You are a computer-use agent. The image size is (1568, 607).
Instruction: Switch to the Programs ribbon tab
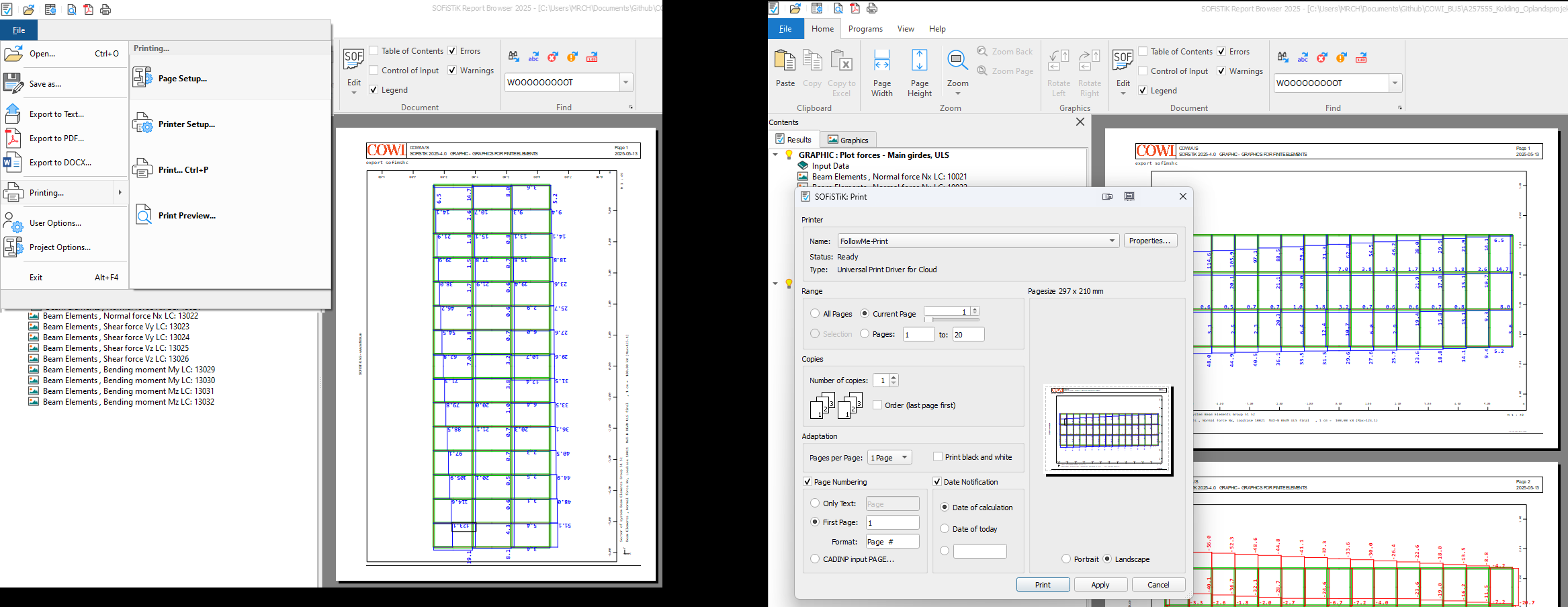[x=865, y=29]
